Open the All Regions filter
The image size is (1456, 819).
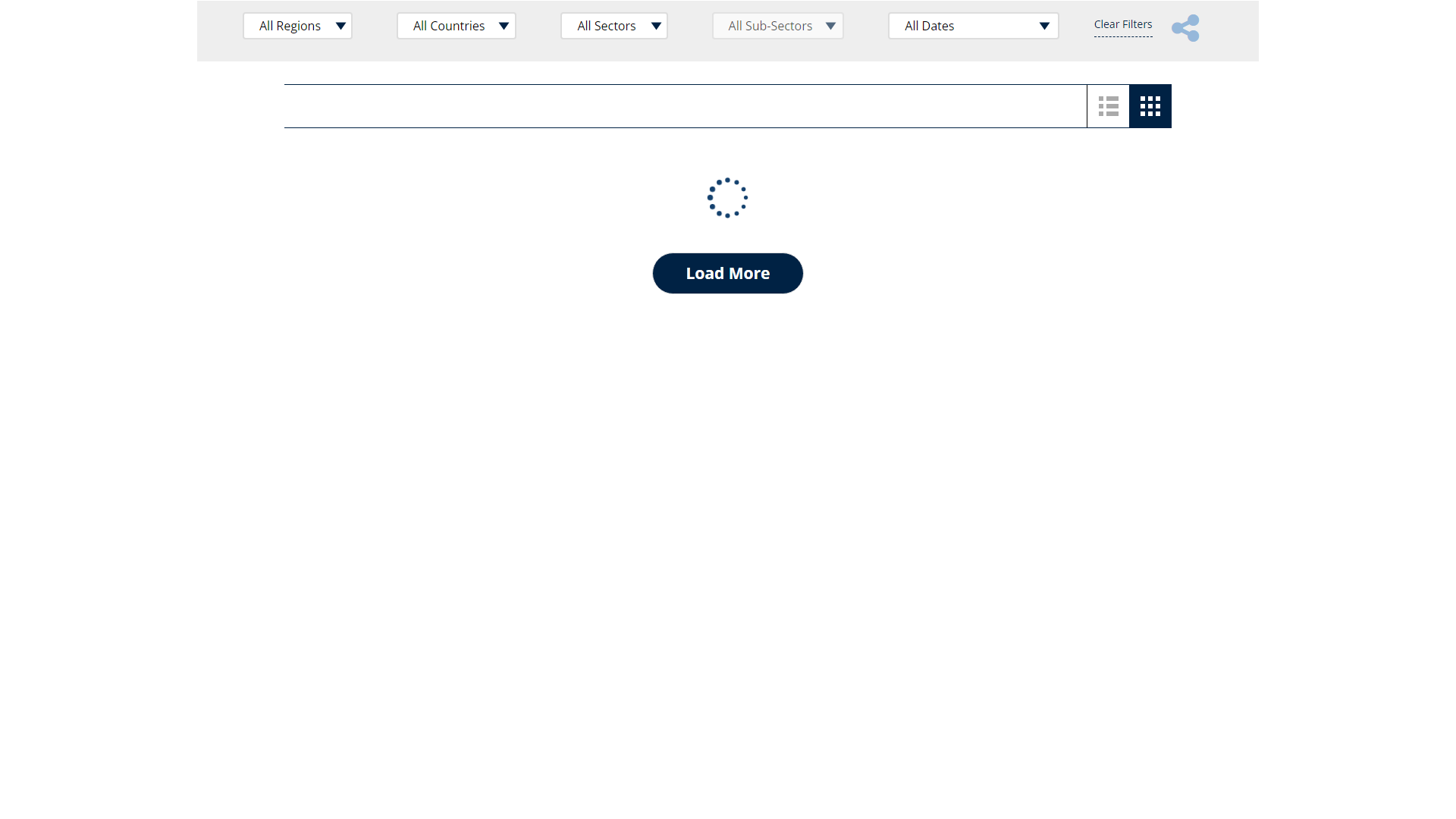(290, 26)
